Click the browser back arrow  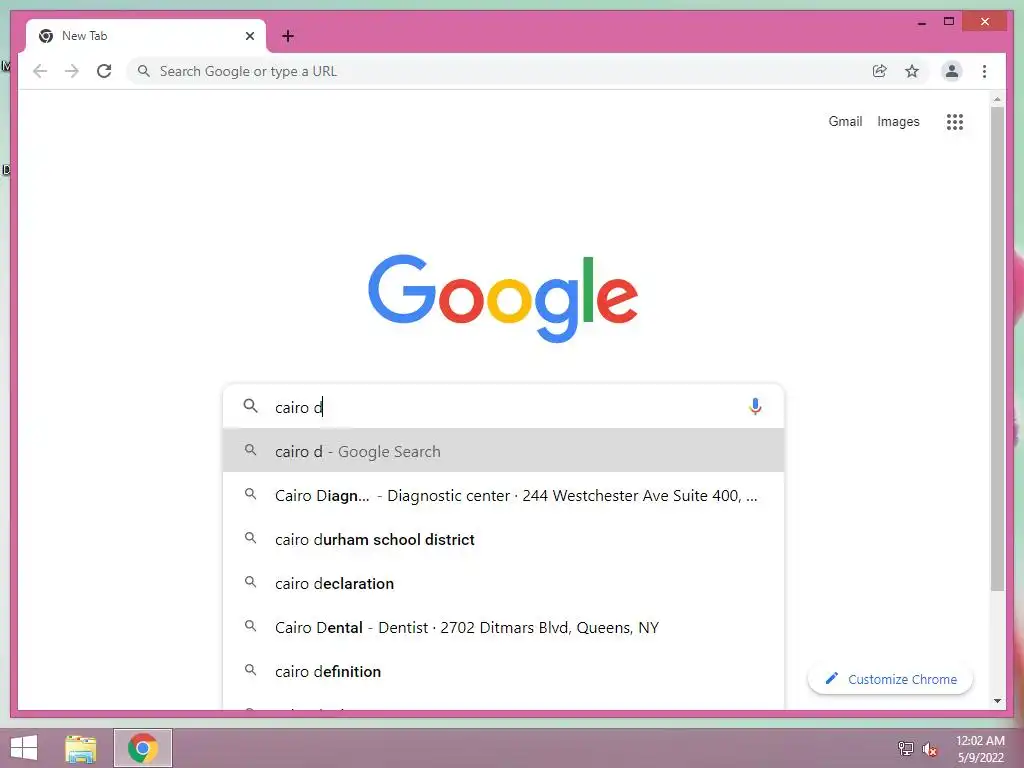click(x=40, y=71)
